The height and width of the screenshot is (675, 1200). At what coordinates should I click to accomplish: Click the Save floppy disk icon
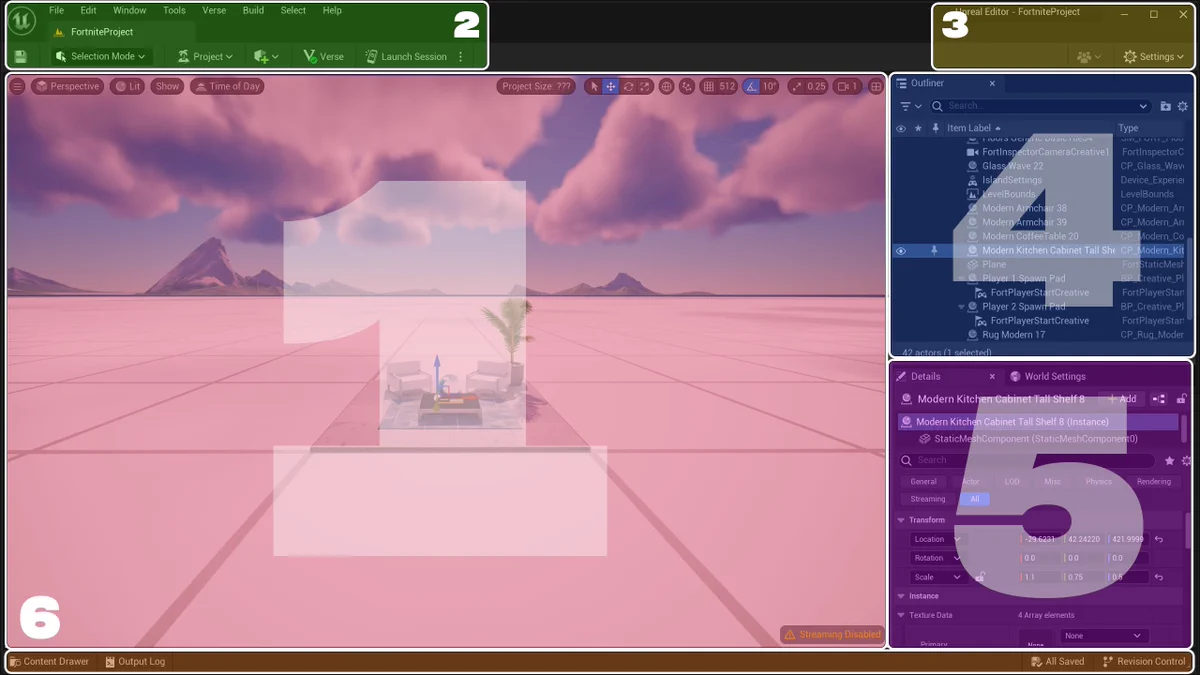point(21,57)
